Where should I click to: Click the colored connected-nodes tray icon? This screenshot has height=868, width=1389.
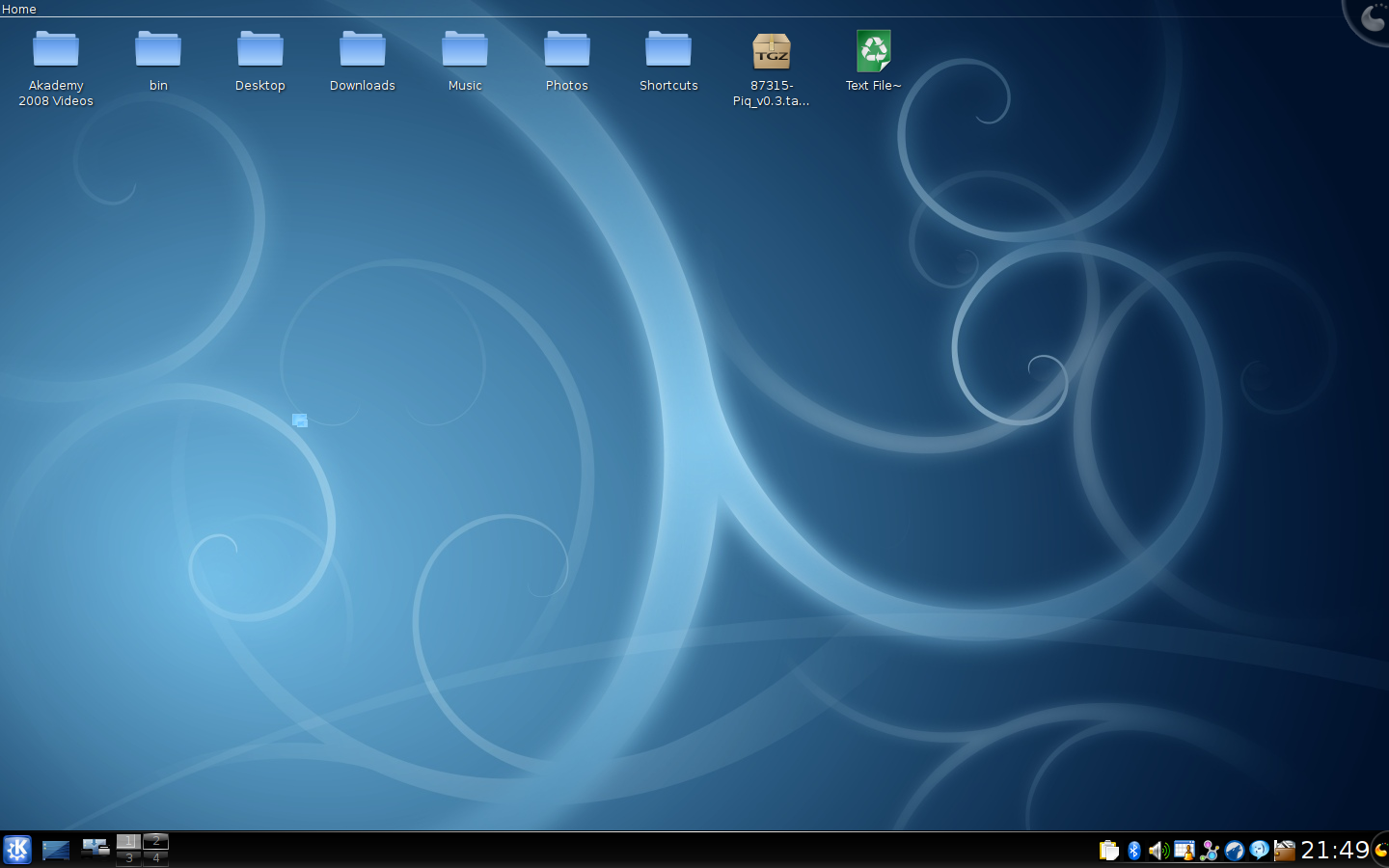click(x=1210, y=851)
